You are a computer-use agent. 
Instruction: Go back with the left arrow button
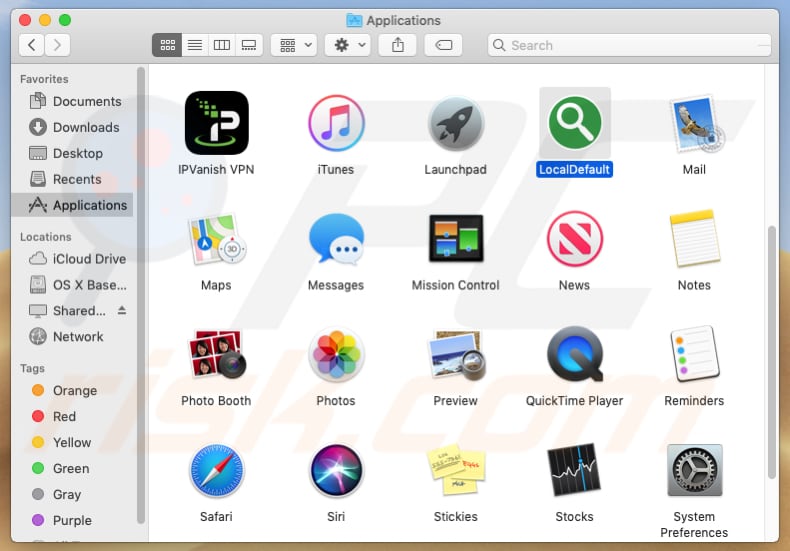(x=31, y=45)
